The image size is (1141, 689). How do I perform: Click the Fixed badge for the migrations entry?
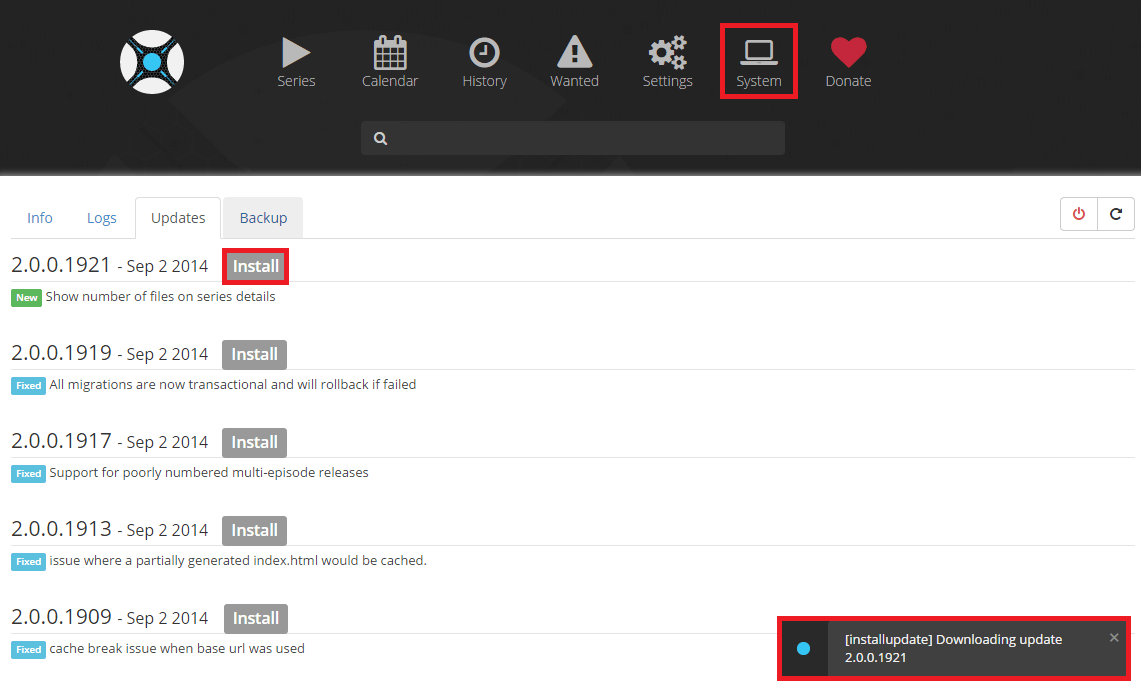coord(28,386)
